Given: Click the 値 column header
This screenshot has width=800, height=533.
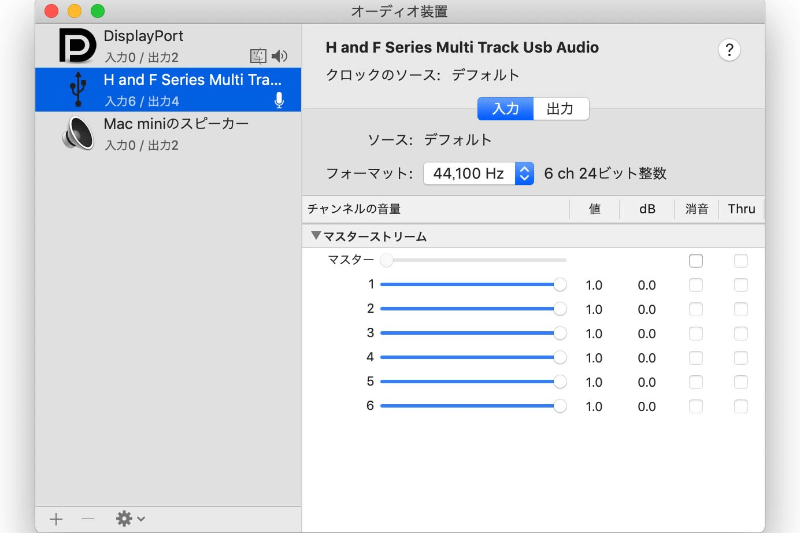Looking at the screenshot, I should point(594,209).
